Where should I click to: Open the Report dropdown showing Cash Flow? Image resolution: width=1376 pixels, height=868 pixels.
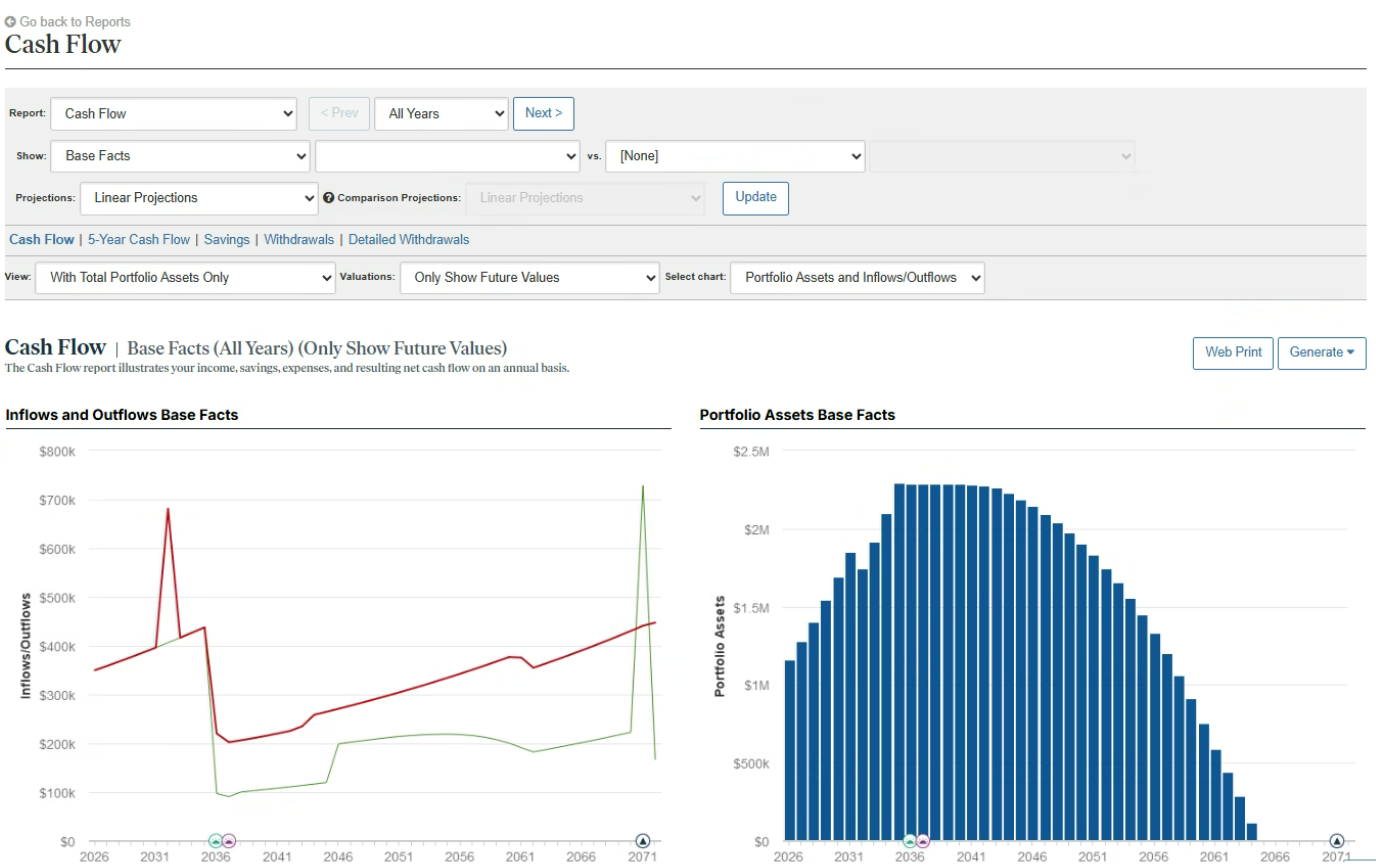click(x=175, y=114)
